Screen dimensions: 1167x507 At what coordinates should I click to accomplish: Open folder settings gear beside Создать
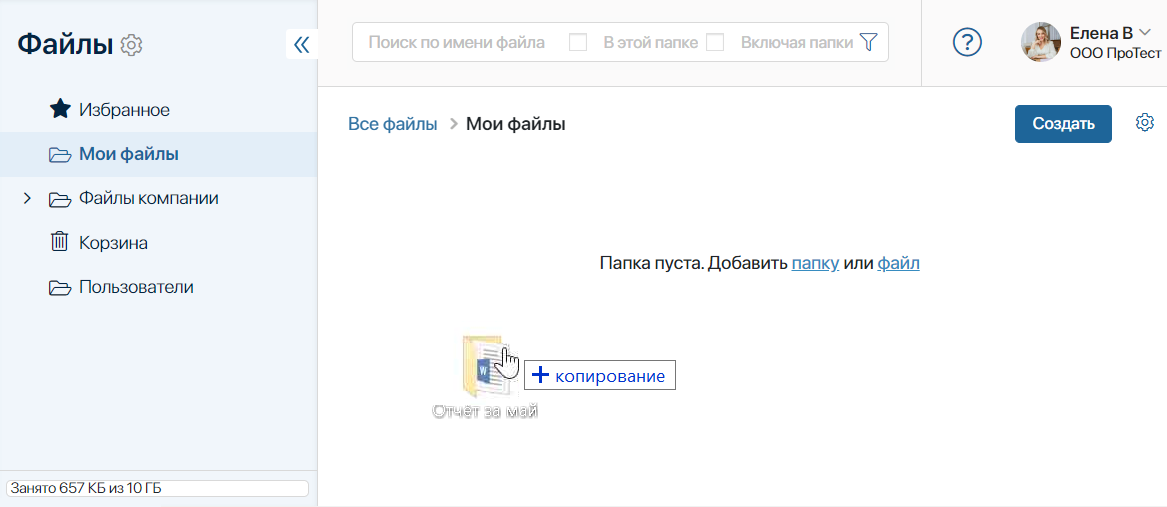tap(1145, 122)
